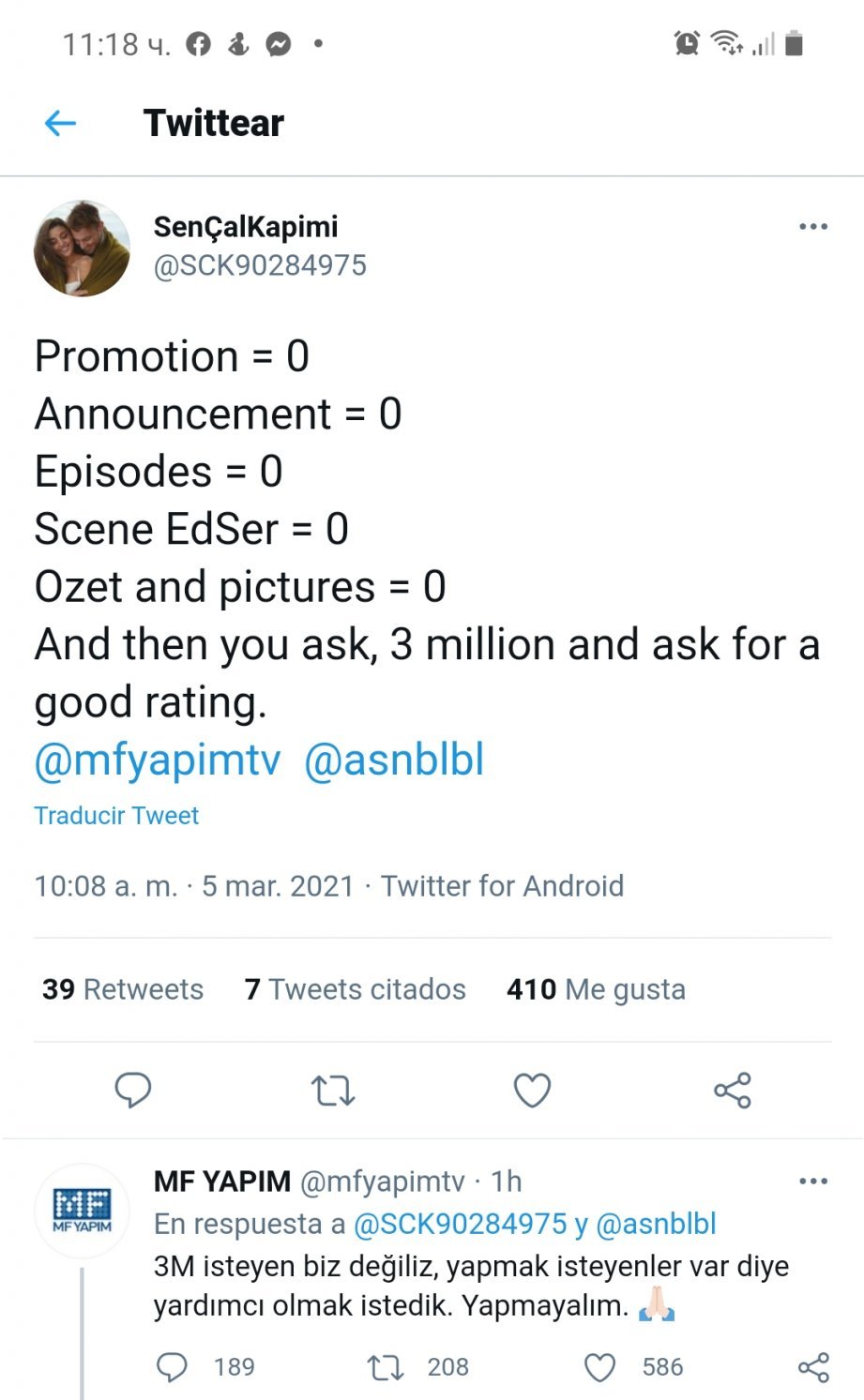Reply to MF YAPIM's comment
Screen dimensions: 864x1400
(172, 1367)
